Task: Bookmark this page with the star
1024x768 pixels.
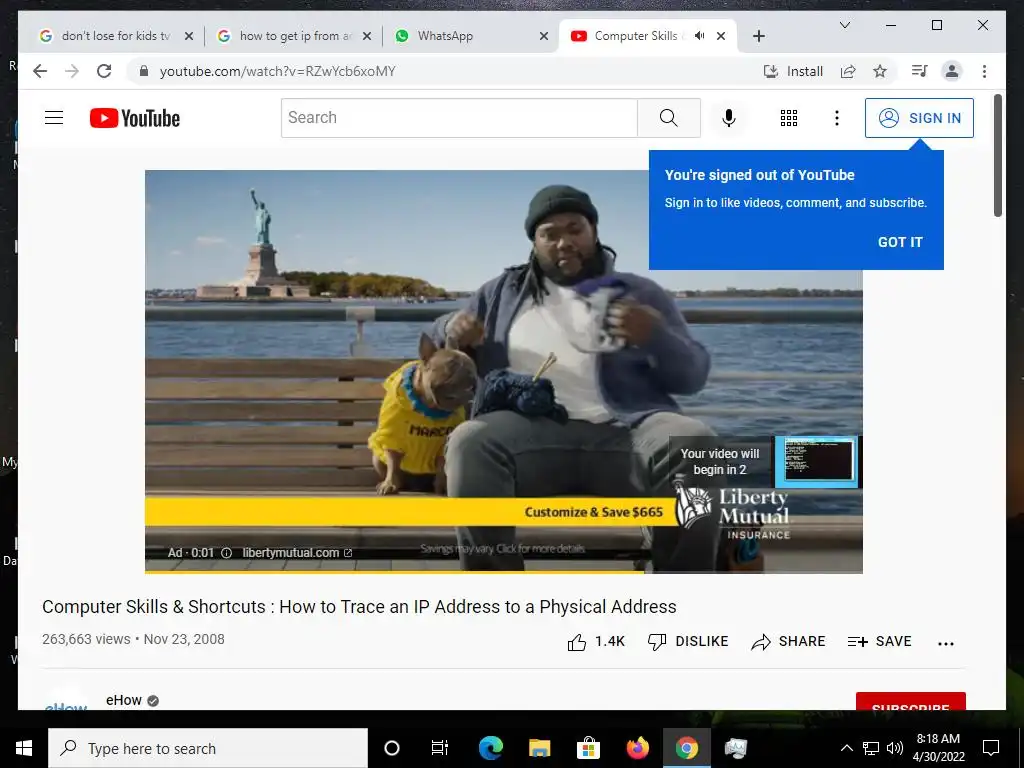Action: (880, 71)
